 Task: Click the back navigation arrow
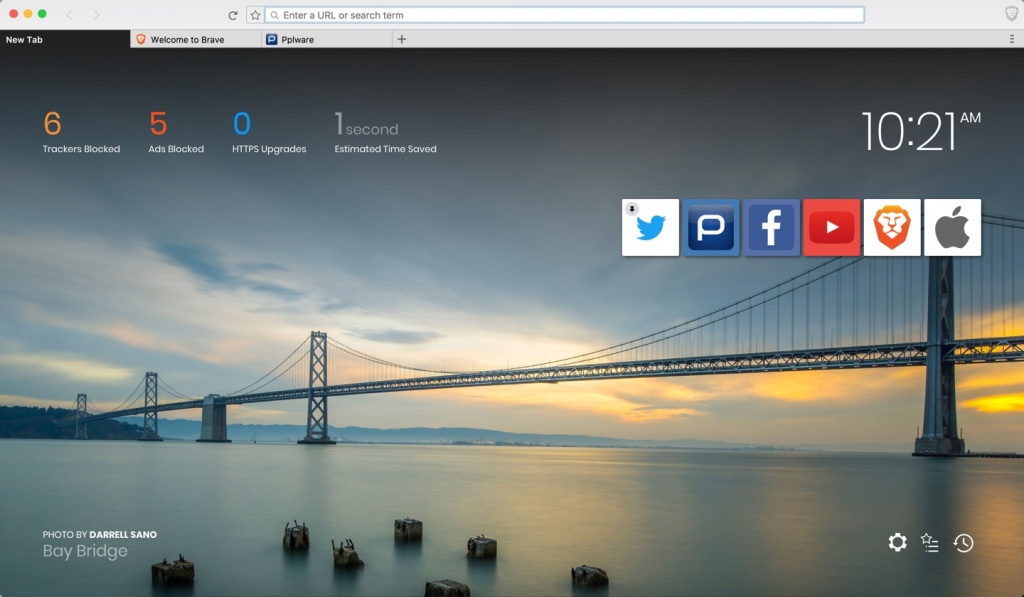tap(67, 14)
